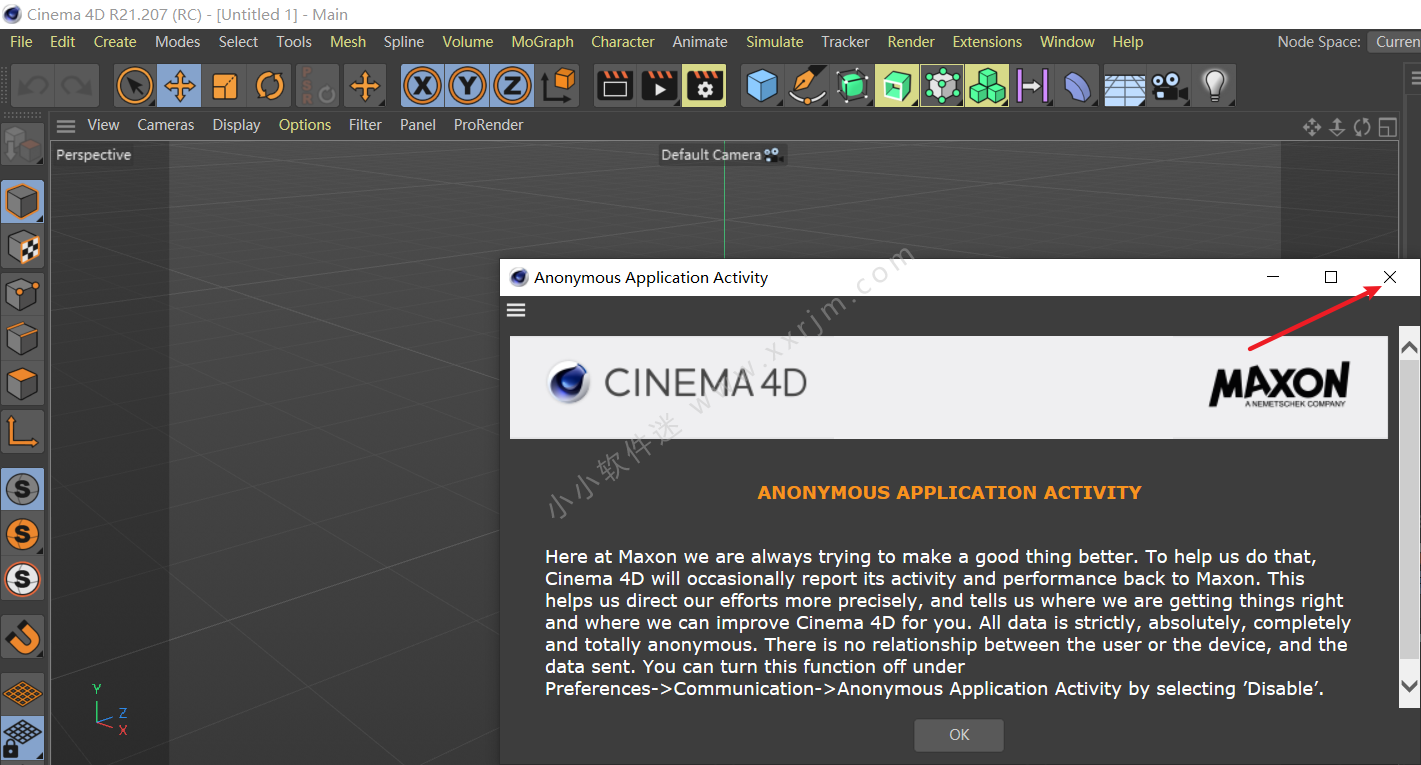Click the Bend deformer icon
Image resolution: width=1421 pixels, height=765 pixels.
click(x=1078, y=86)
